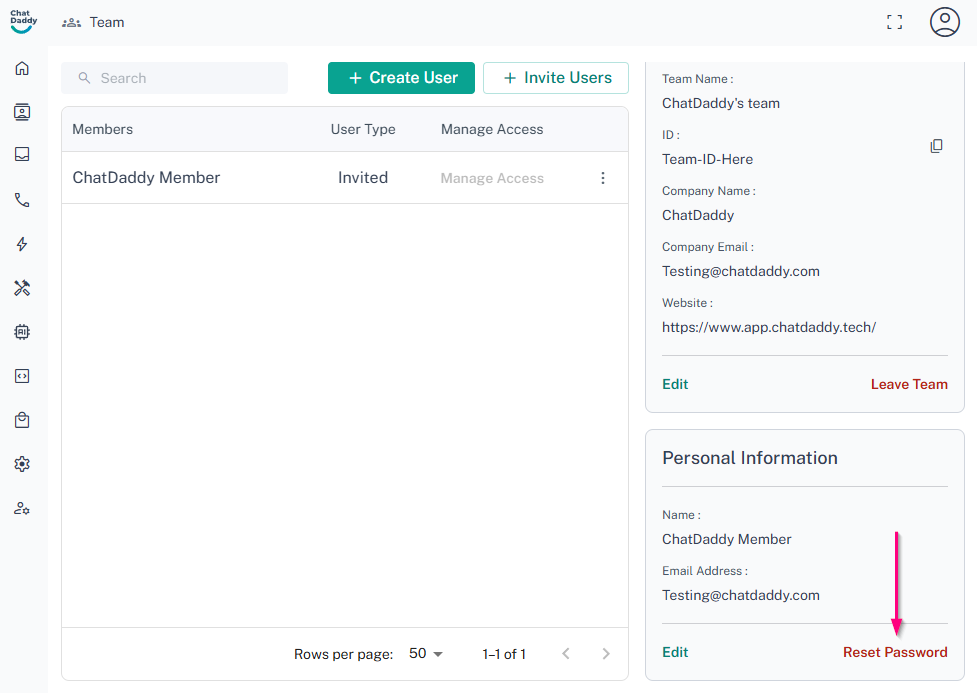Open the code brackets API icon

tap(22, 376)
